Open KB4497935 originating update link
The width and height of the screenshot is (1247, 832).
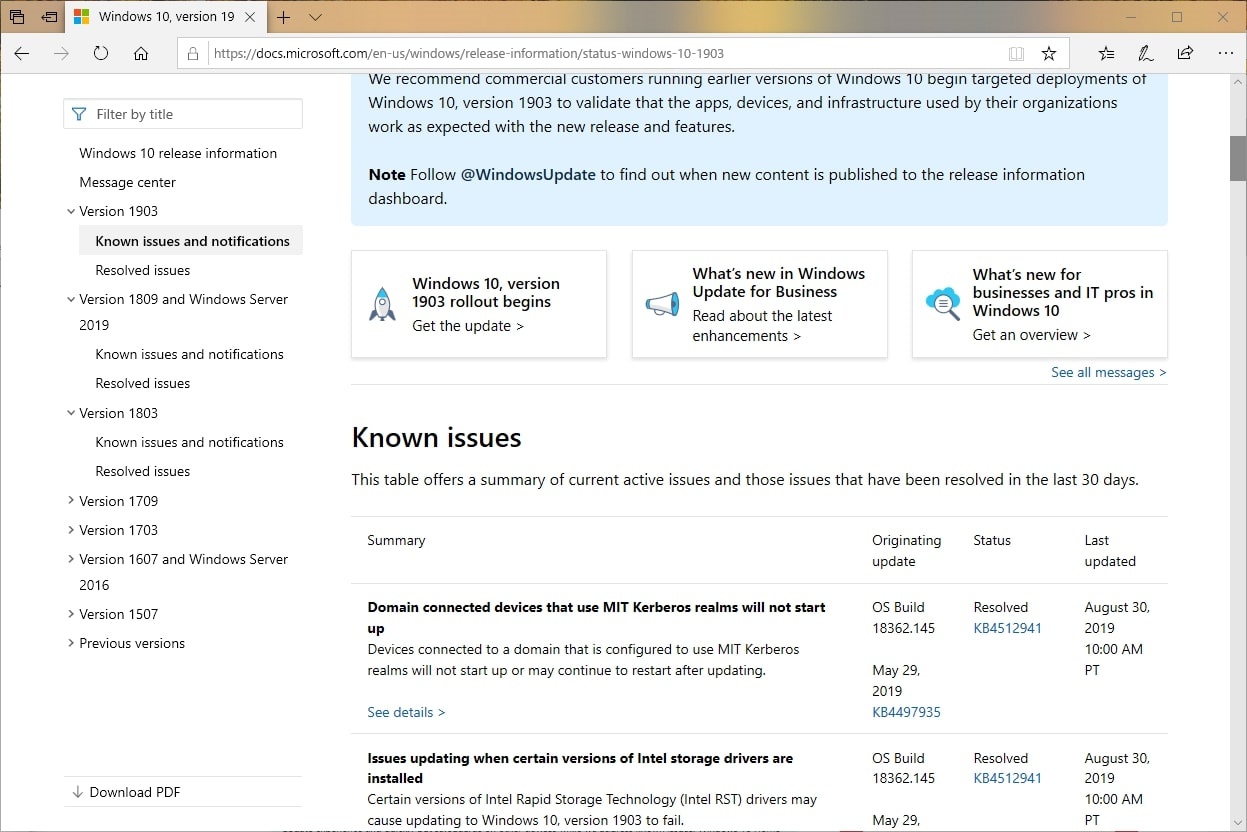click(x=906, y=712)
